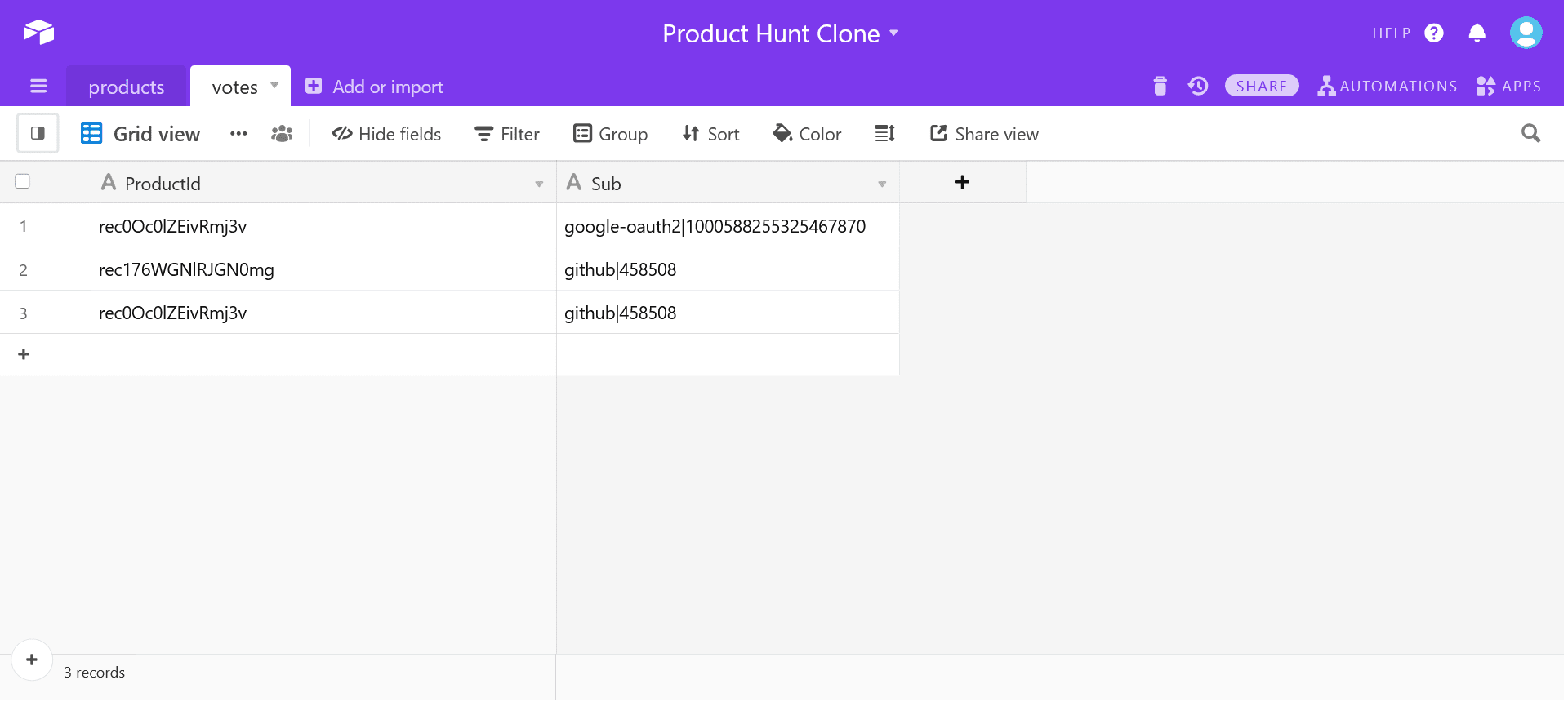Open the hamburger tables menu
The image size is (1568, 702).
click(x=38, y=86)
